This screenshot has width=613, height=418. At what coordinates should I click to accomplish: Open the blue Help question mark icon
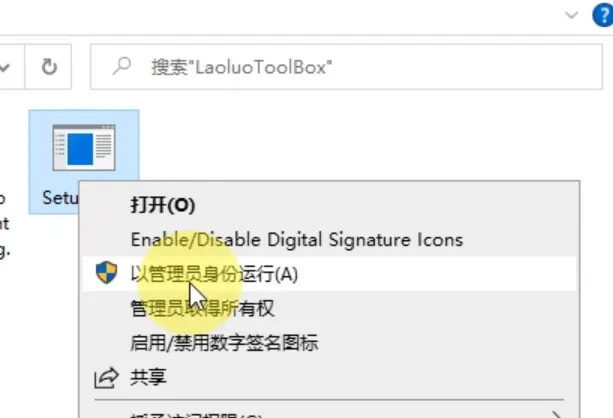(603, 16)
